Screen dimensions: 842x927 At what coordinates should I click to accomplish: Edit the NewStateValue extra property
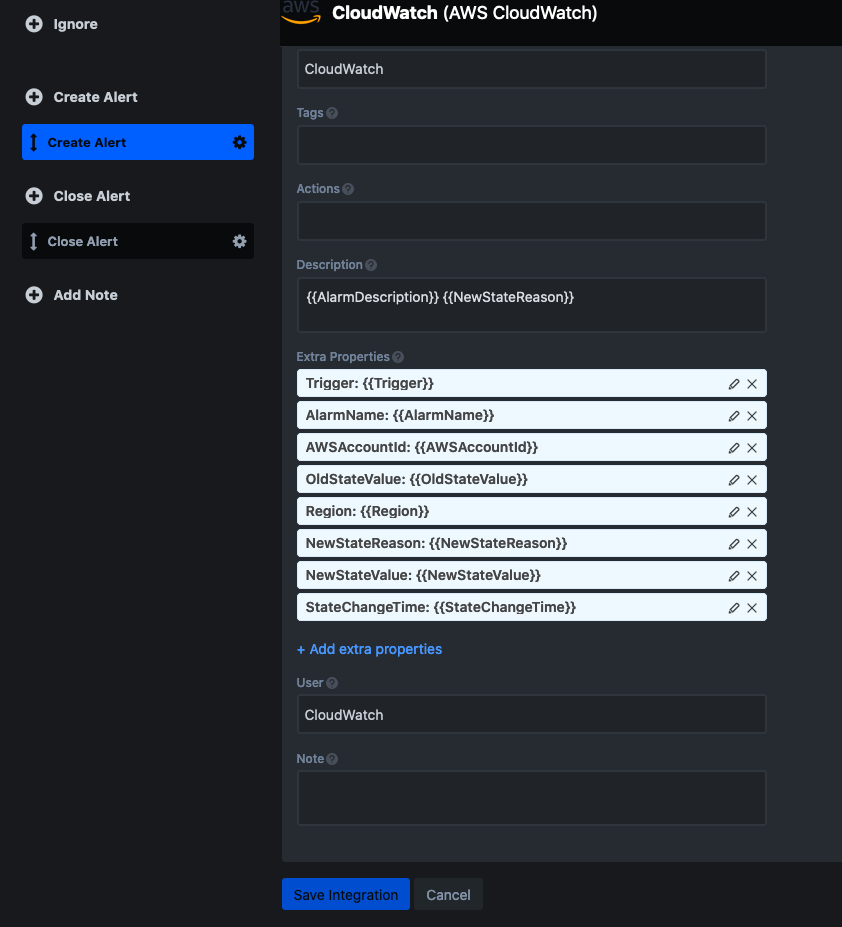[734, 575]
